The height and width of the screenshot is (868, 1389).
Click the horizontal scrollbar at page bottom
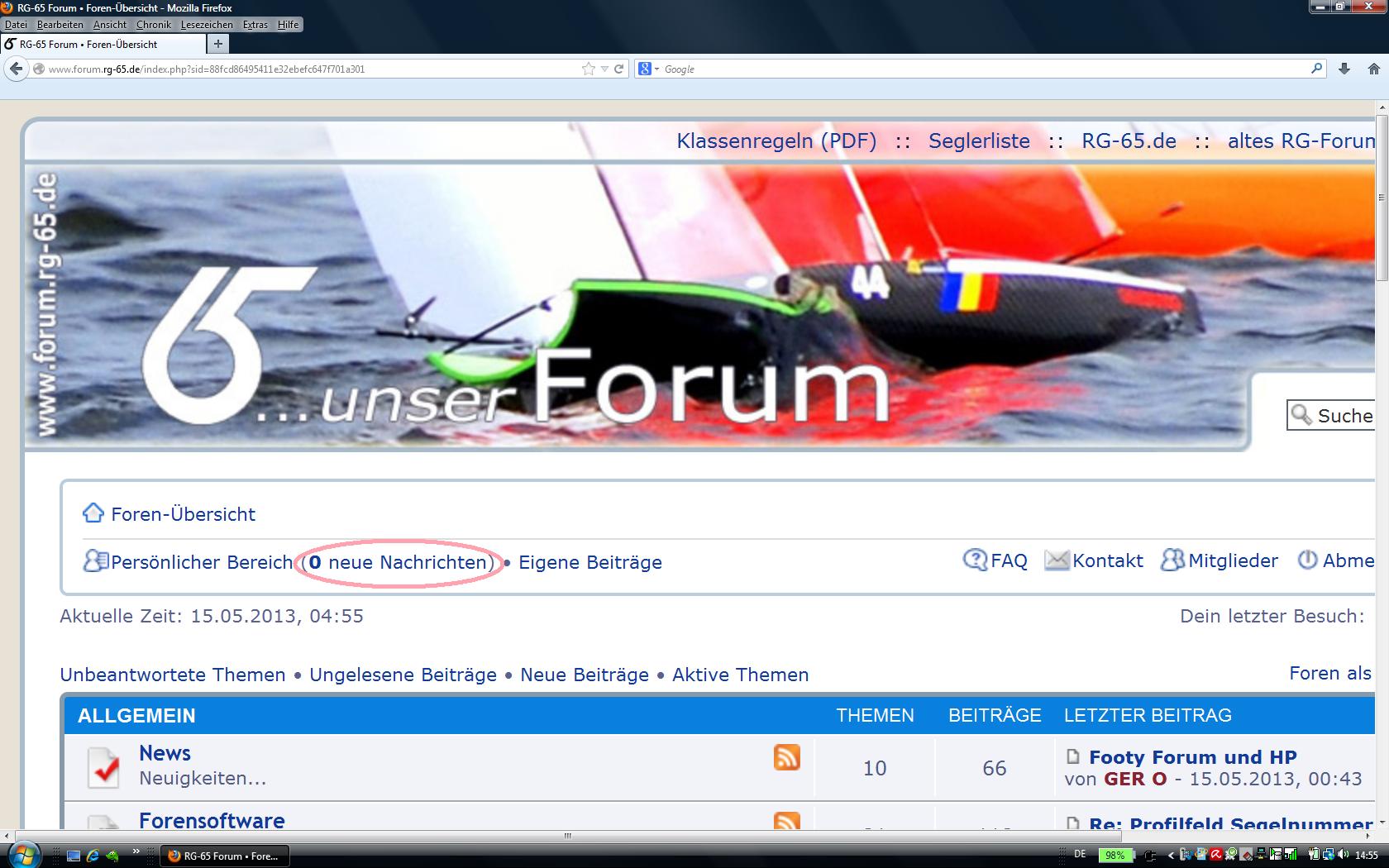[567, 836]
